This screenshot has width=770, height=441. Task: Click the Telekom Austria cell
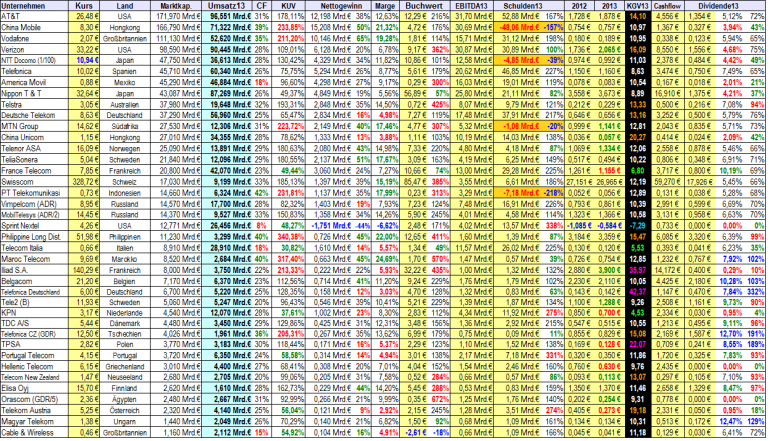34,410
